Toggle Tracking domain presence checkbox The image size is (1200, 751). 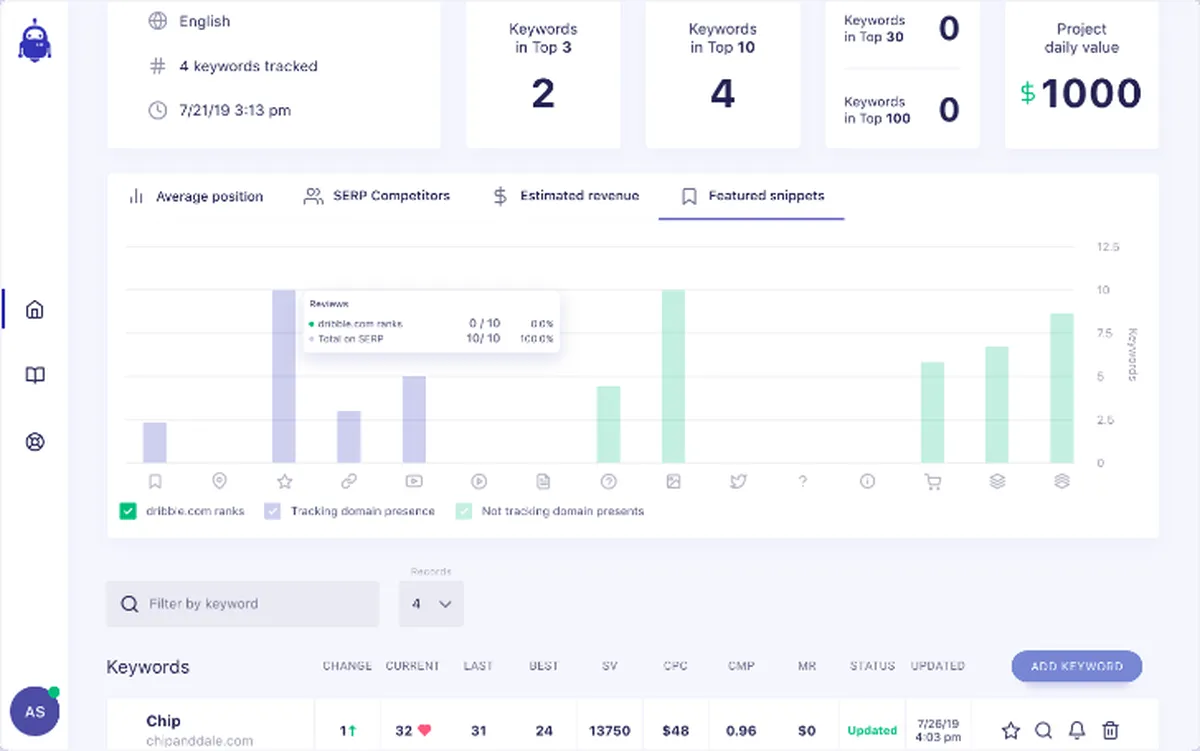[272, 511]
